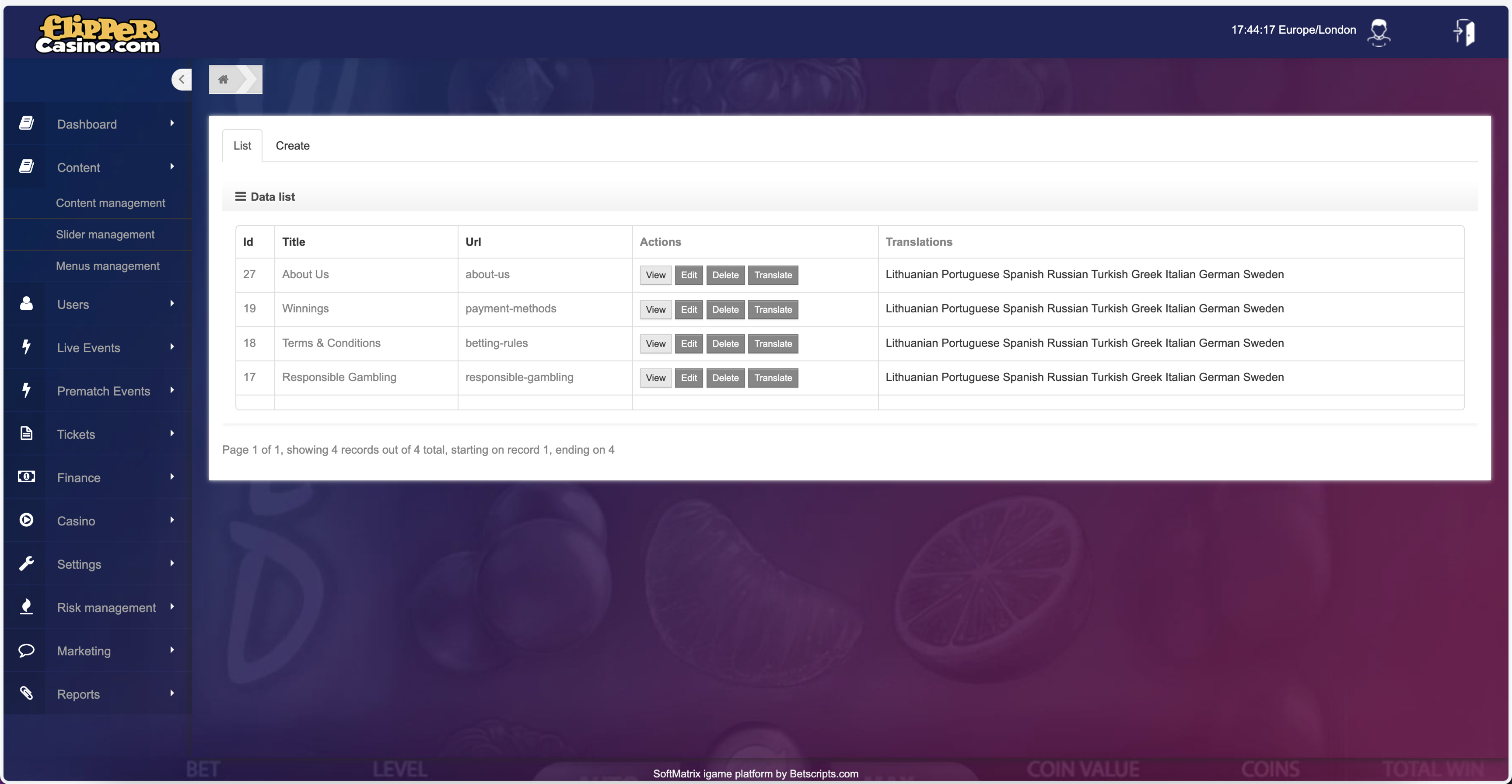Expand the Risk management submenu arrow
The height and width of the screenshot is (784, 1512).
pyautogui.click(x=172, y=607)
